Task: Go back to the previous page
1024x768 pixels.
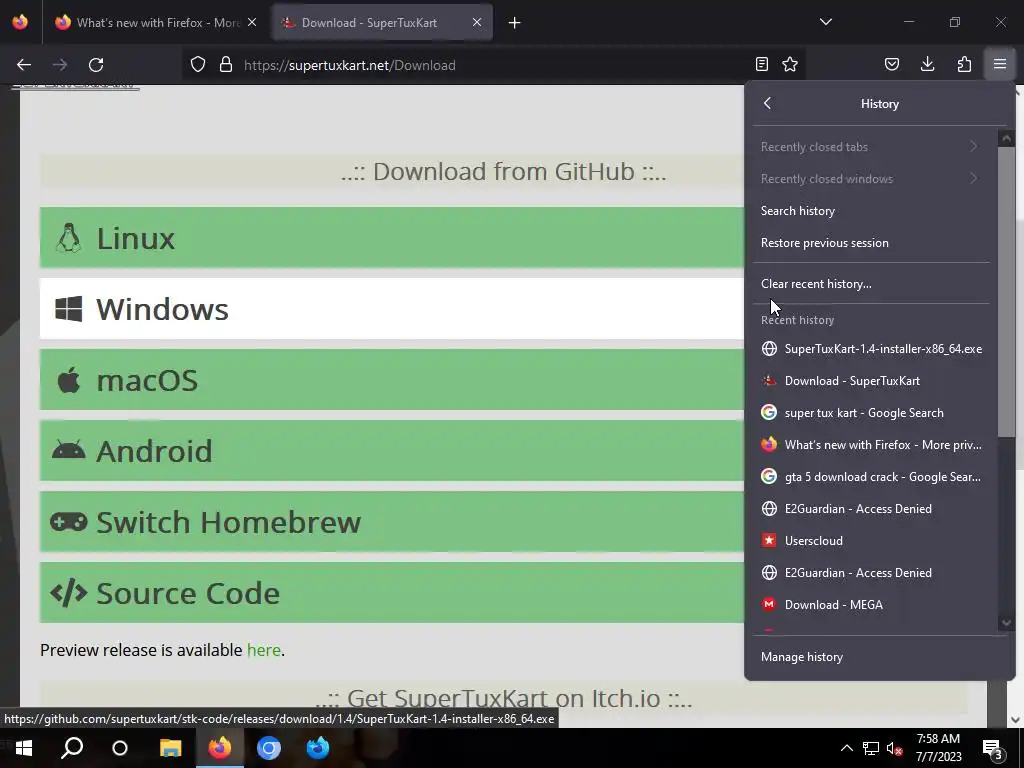Action: [x=24, y=65]
